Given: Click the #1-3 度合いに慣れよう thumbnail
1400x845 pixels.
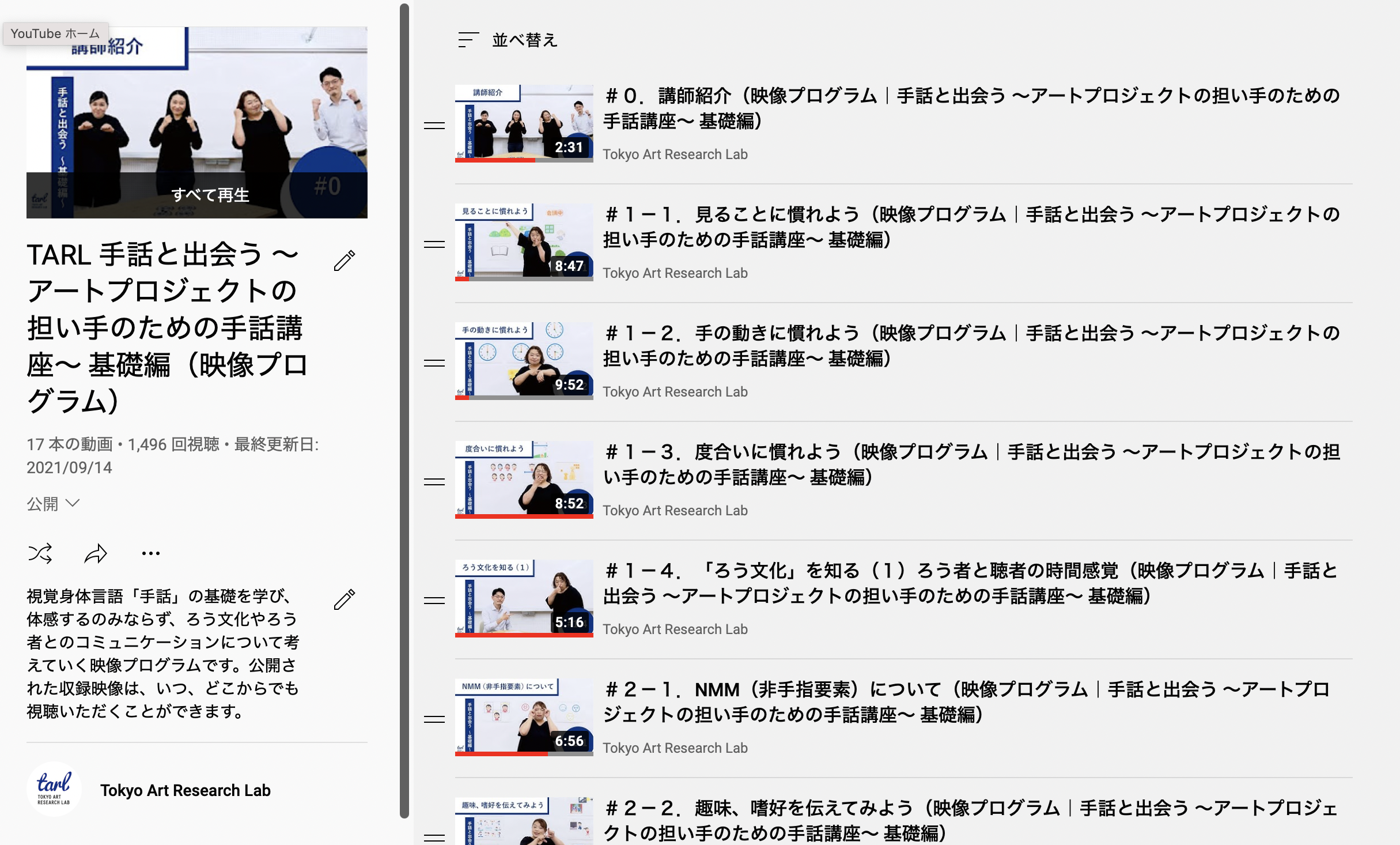Looking at the screenshot, I should (524, 479).
